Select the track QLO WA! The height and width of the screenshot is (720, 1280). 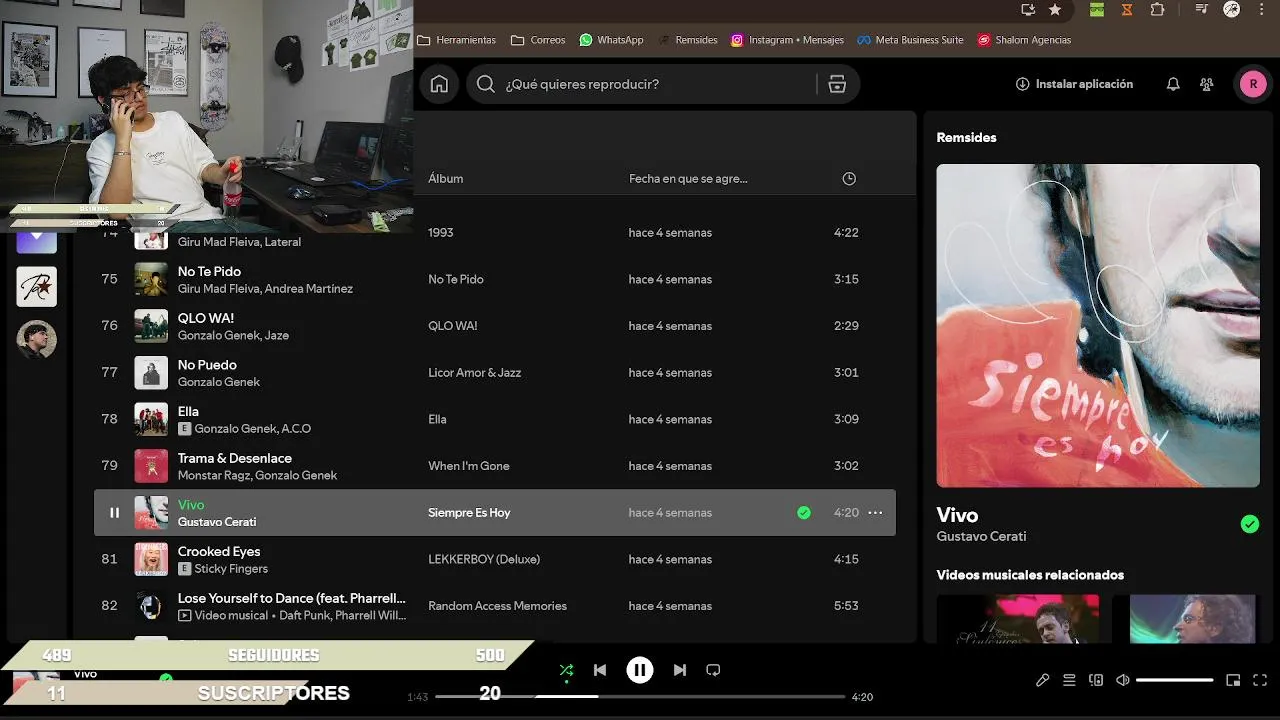tap(206, 318)
